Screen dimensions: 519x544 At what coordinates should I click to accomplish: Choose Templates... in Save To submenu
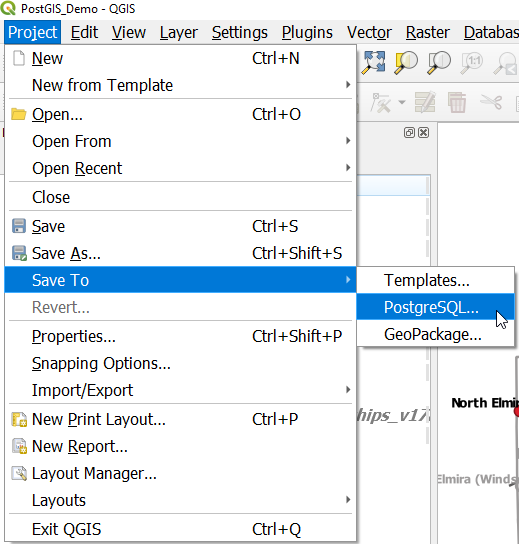[x=435, y=280]
